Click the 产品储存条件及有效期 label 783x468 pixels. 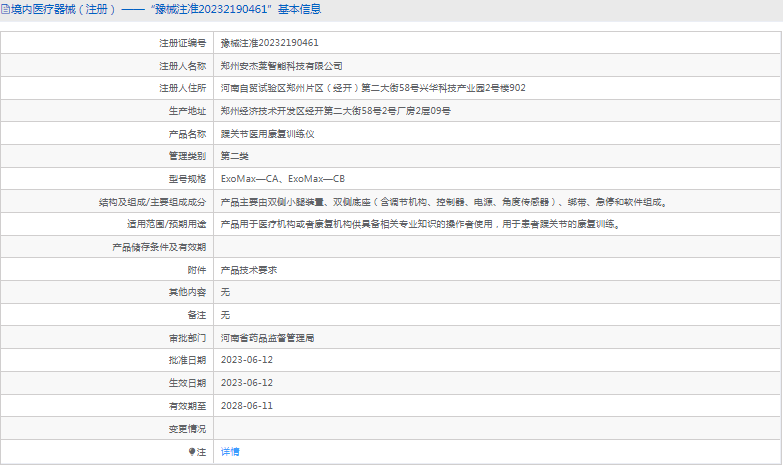coord(159,247)
